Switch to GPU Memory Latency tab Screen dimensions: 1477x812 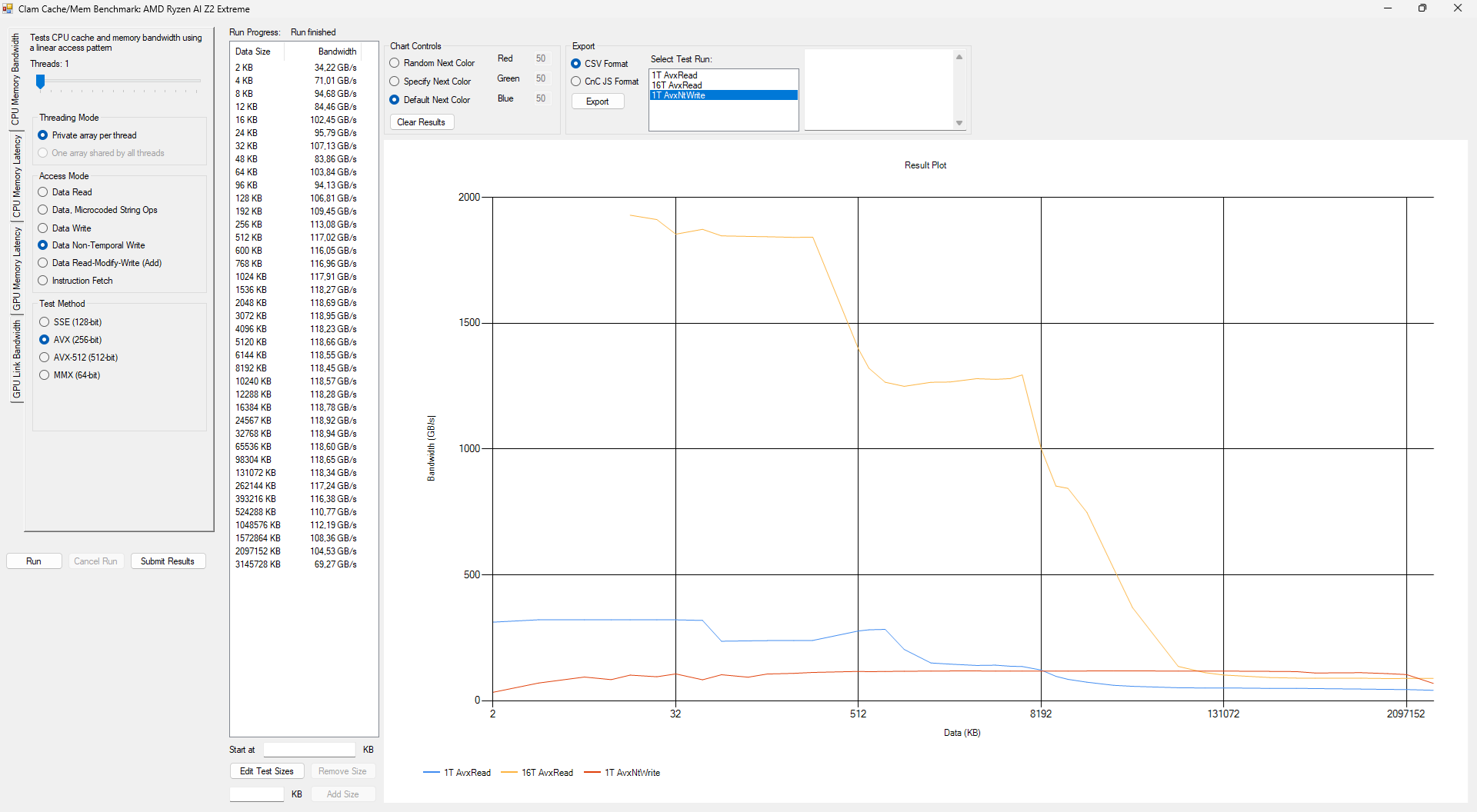point(15,268)
